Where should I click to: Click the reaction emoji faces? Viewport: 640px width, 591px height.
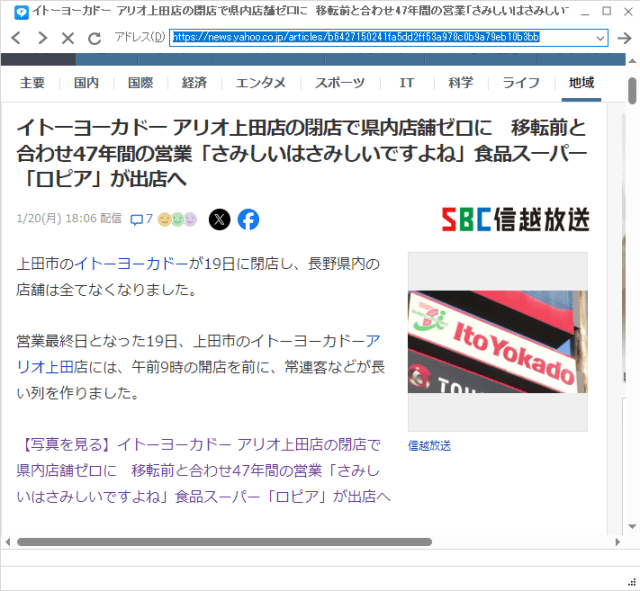177,219
